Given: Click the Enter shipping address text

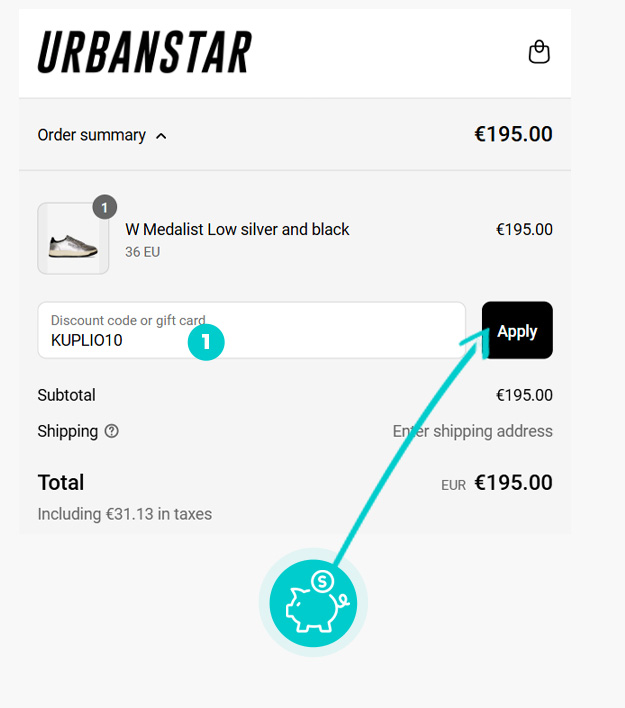Looking at the screenshot, I should click(472, 431).
